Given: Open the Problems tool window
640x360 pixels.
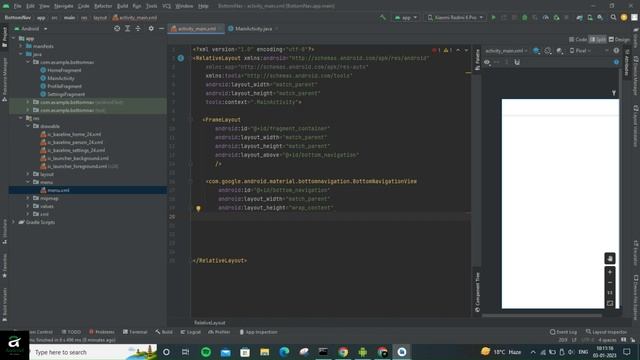Looking at the screenshot, I should (x=102, y=332).
